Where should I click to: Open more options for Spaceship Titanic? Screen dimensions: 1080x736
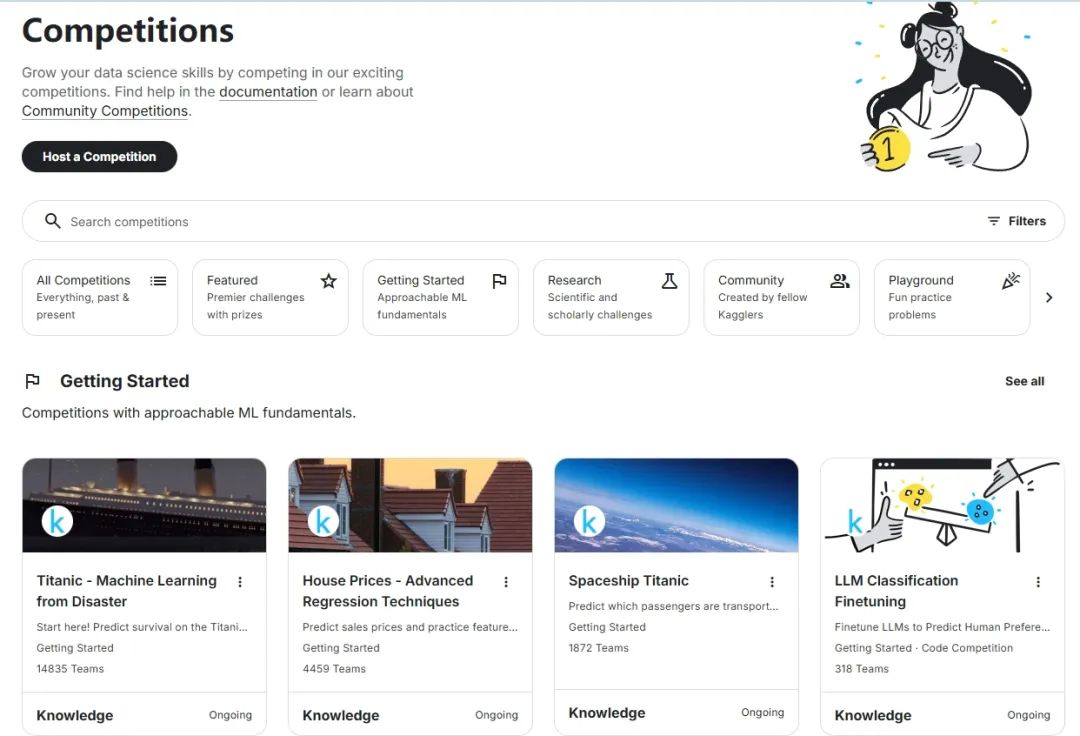(x=772, y=582)
